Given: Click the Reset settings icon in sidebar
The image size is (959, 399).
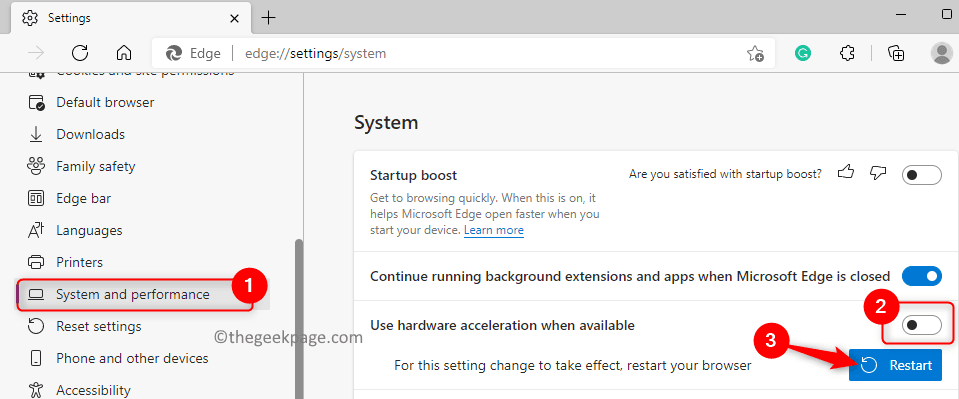Looking at the screenshot, I should pos(37,326).
